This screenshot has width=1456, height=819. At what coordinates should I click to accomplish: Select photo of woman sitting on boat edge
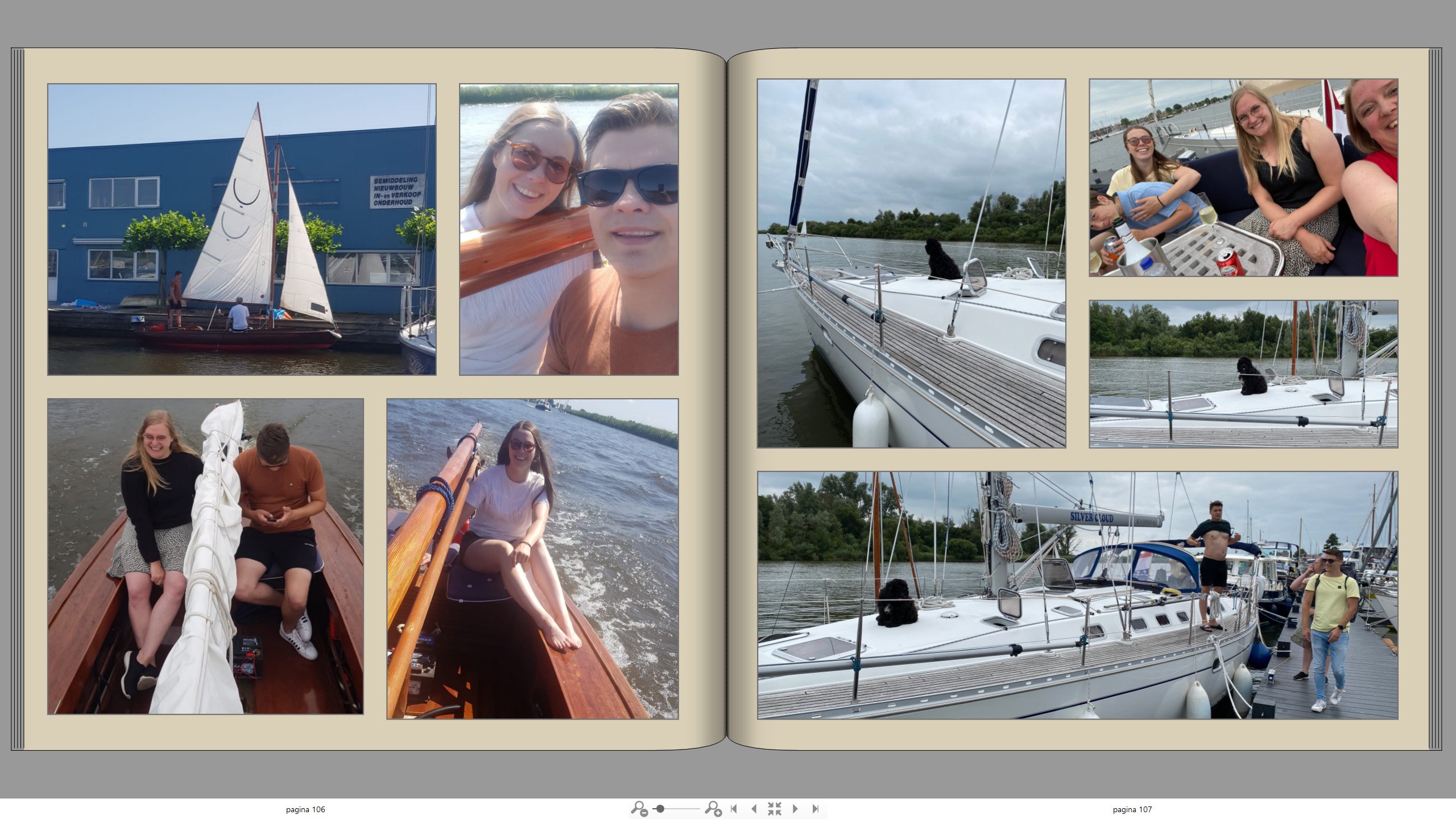532,559
